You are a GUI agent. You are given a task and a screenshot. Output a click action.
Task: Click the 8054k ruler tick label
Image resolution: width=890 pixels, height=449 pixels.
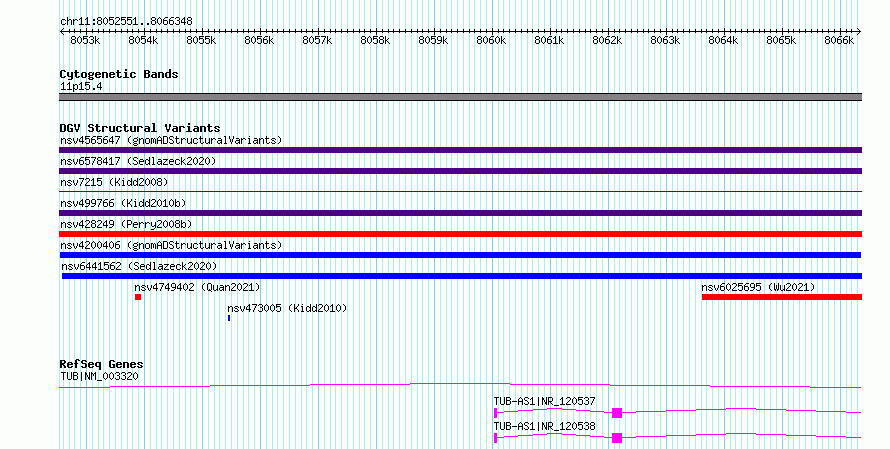144,40
